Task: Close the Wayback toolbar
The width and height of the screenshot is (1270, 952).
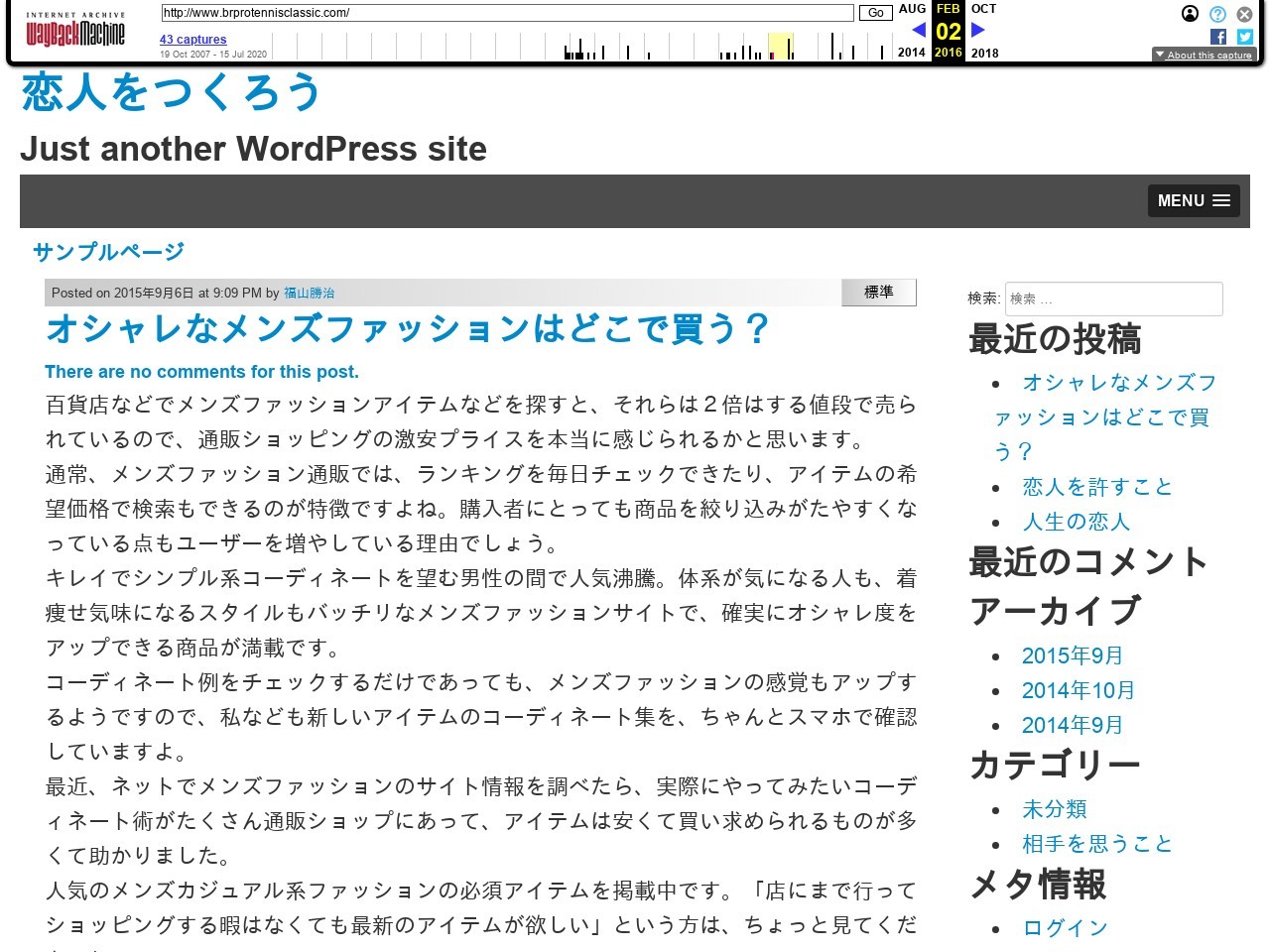Action: (1244, 14)
